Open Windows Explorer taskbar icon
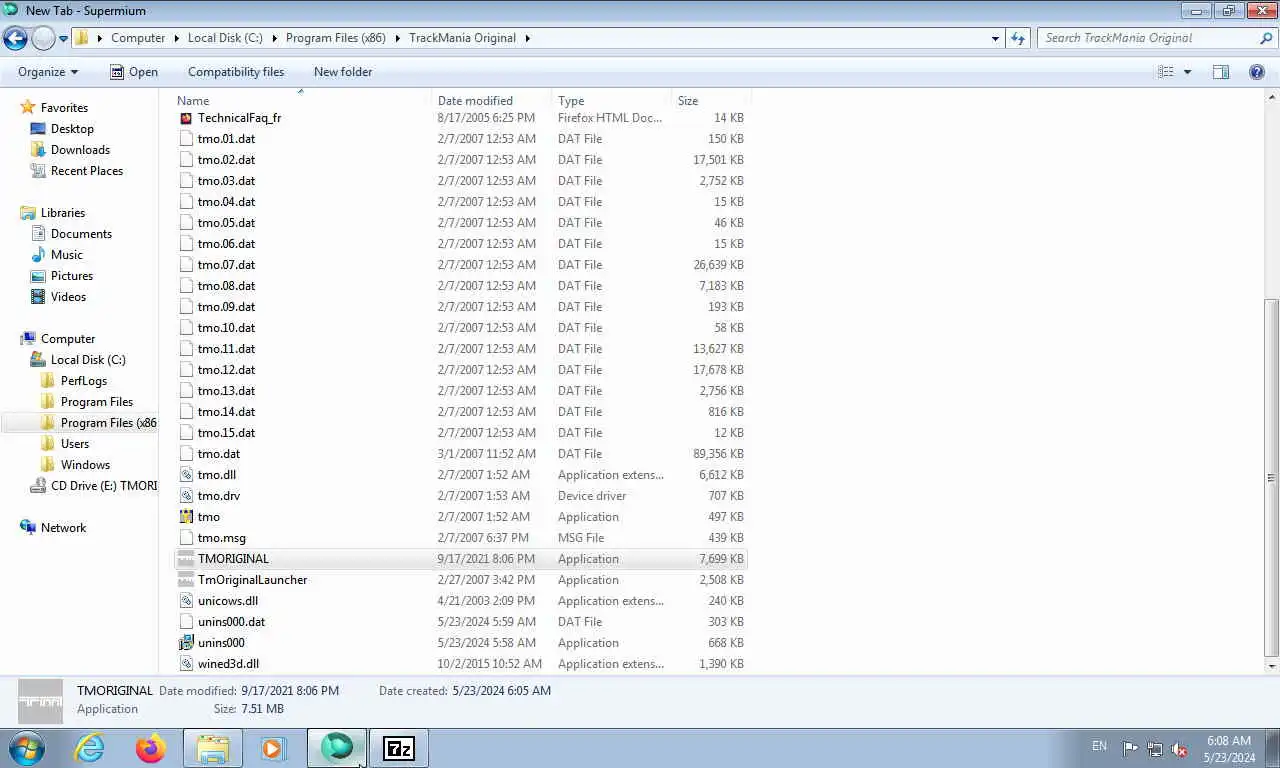The width and height of the screenshot is (1280, 768). pyautogui.click(x=213, y=748)
